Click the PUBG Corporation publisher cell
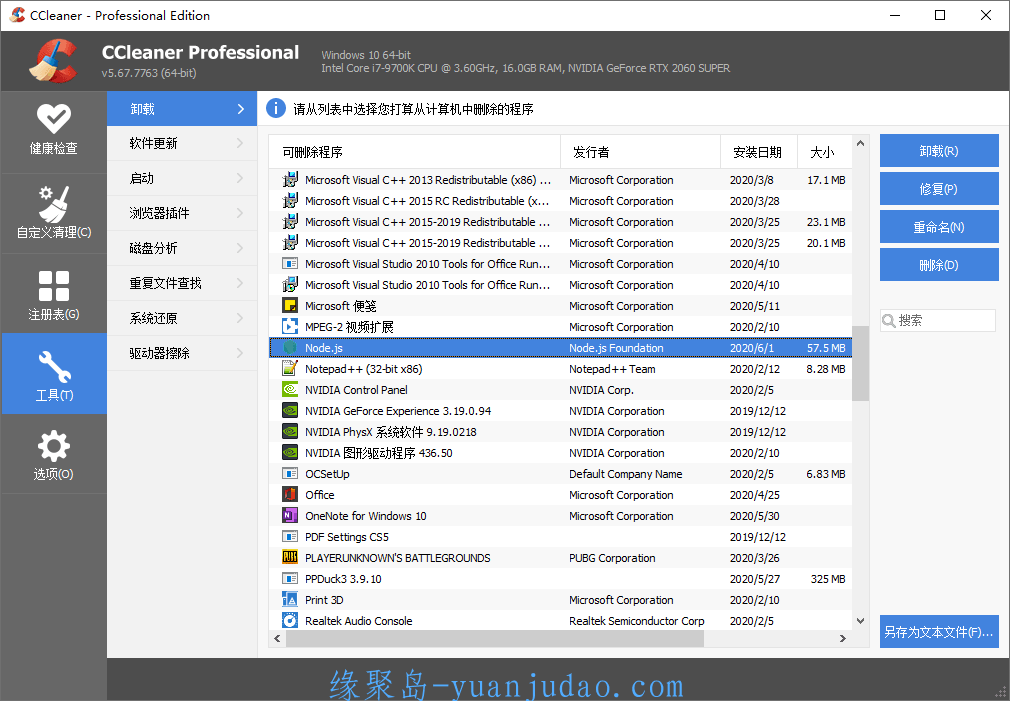This screenshot has height=701, width=1010. (x=612, y=558)
